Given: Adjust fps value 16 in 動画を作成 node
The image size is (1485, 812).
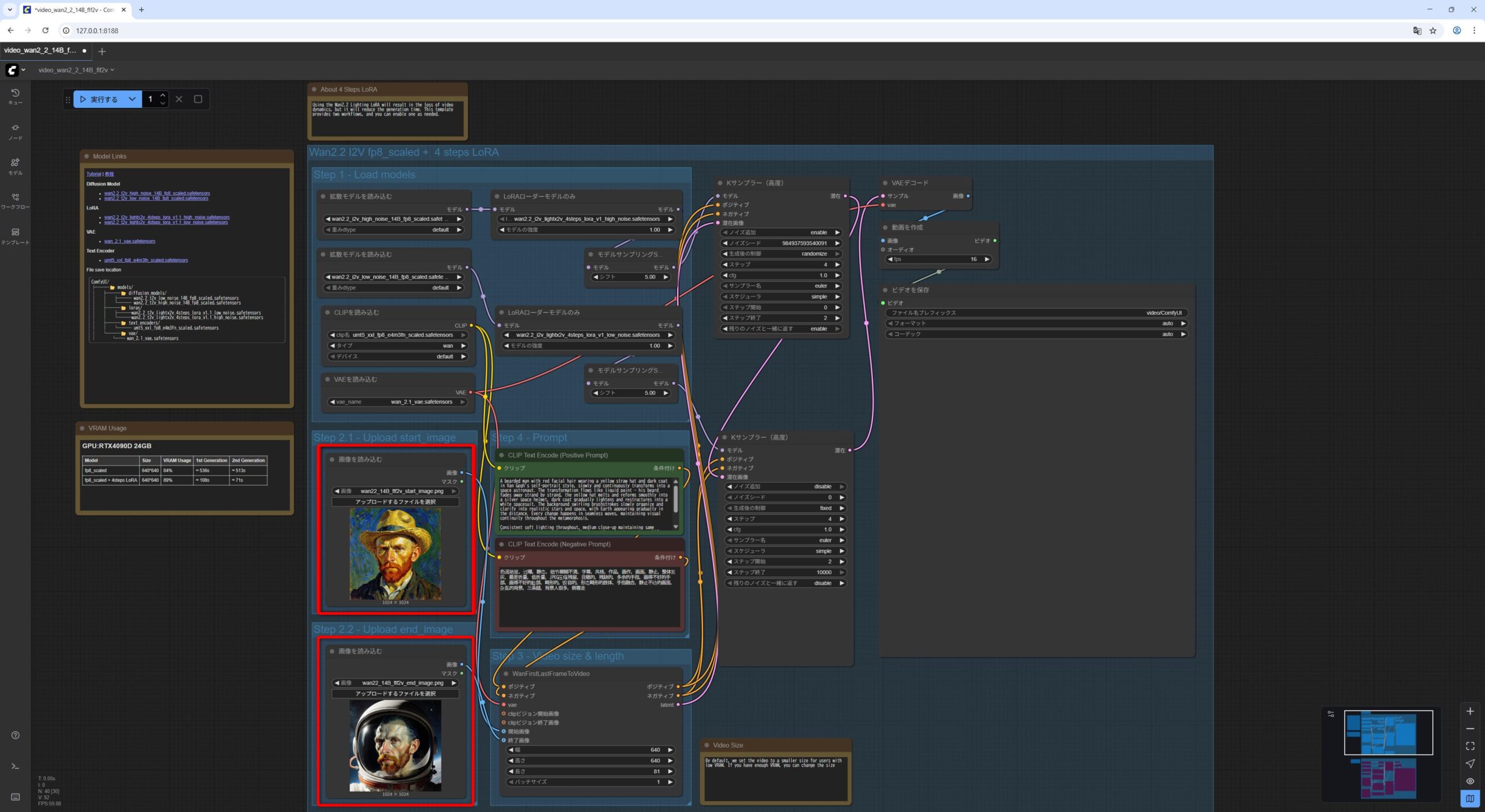Looking at the screenshot, I should tap(938, 259).
